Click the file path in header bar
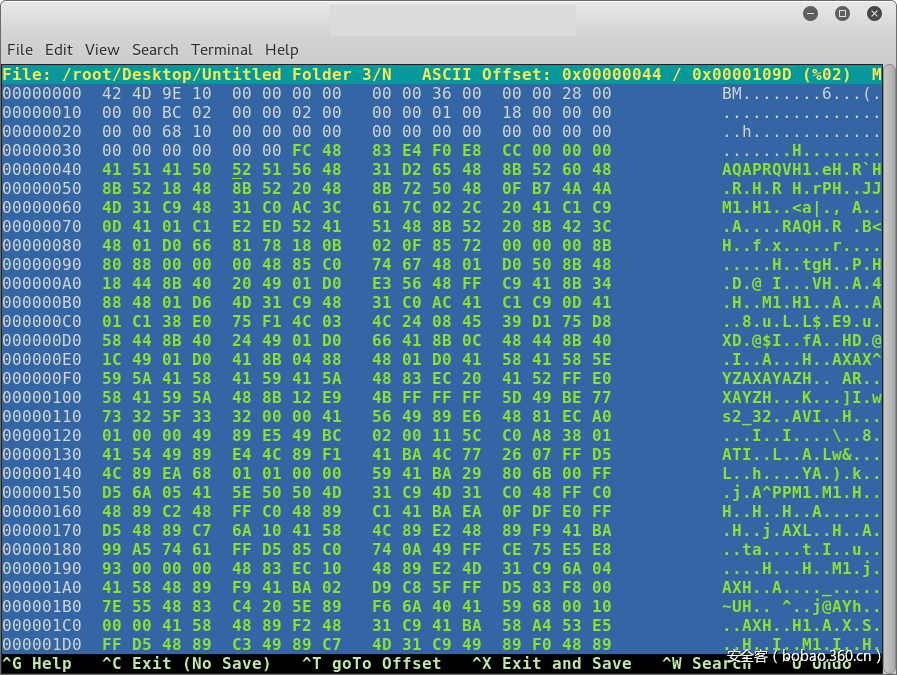 tap(197, 74)
